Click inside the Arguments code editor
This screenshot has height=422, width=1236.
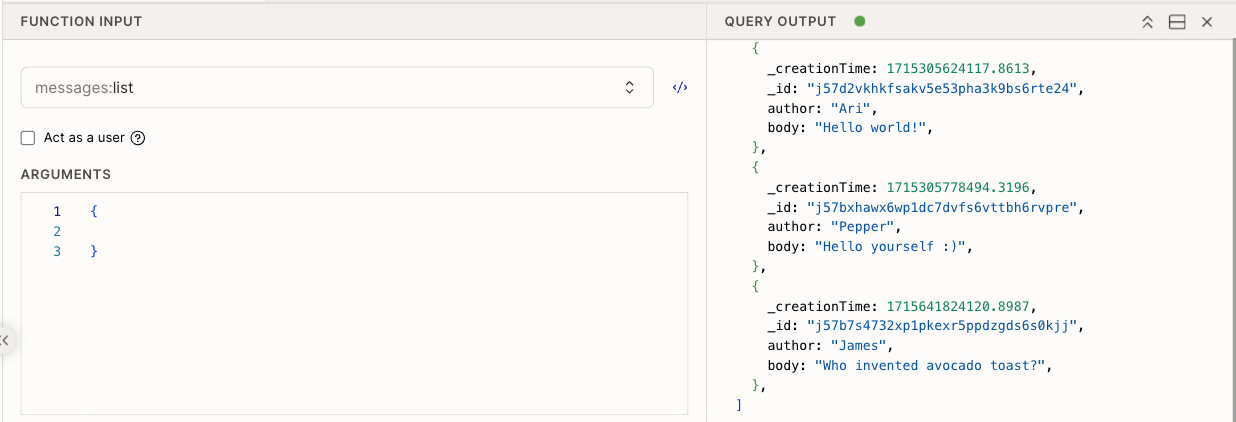(354, 303)
